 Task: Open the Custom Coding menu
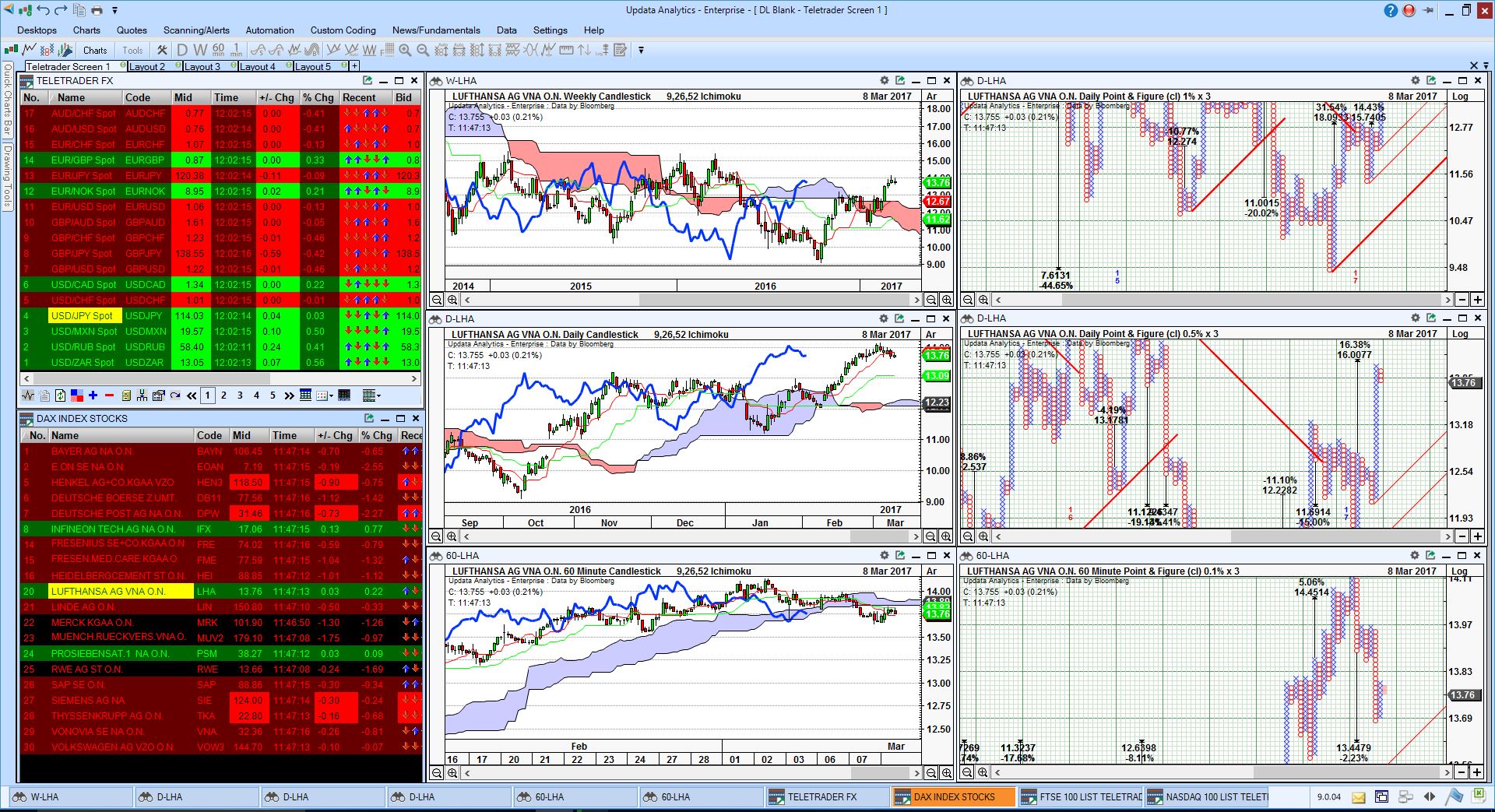tap(343, 30)
